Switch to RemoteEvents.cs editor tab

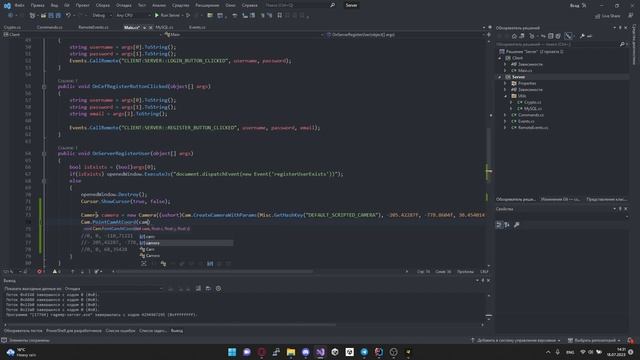click(x=93, y=27)
